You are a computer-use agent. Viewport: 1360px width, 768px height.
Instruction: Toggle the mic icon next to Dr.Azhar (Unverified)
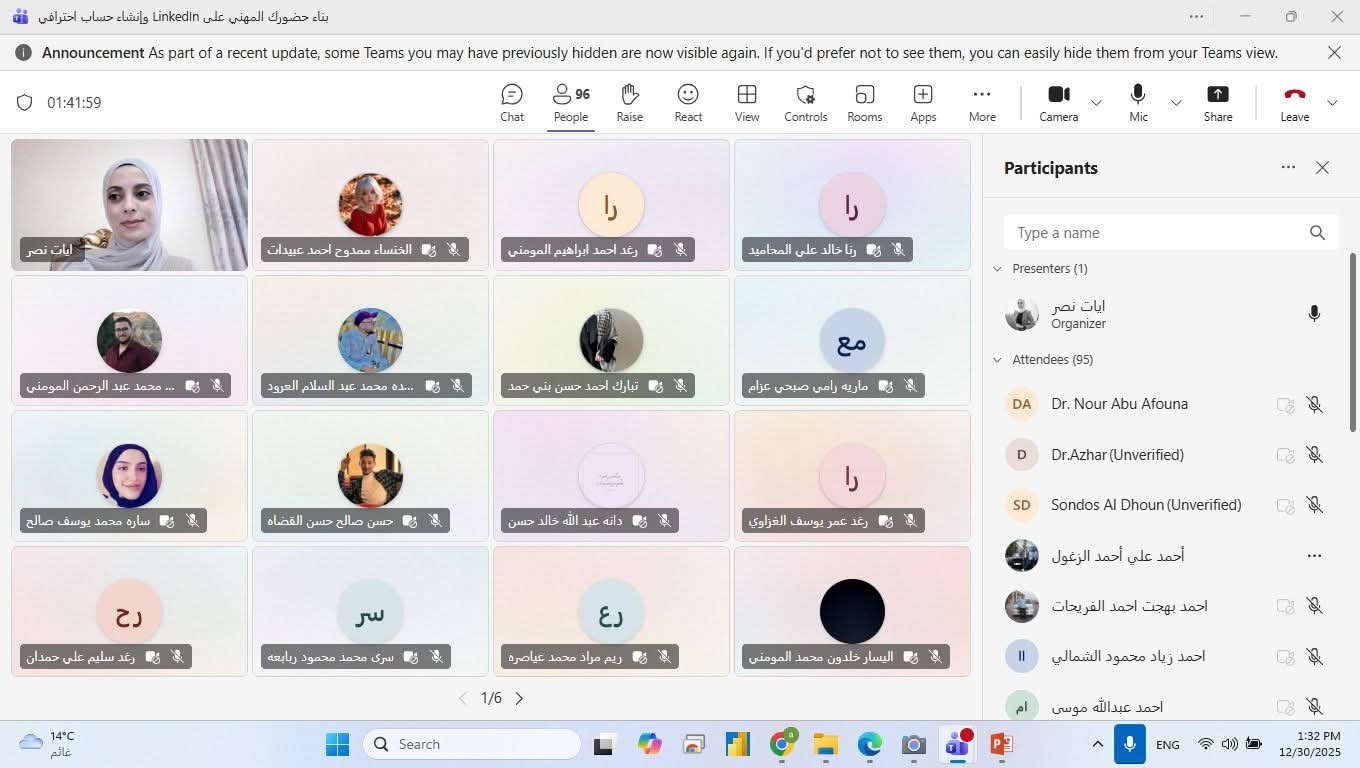coord(1314,455)
